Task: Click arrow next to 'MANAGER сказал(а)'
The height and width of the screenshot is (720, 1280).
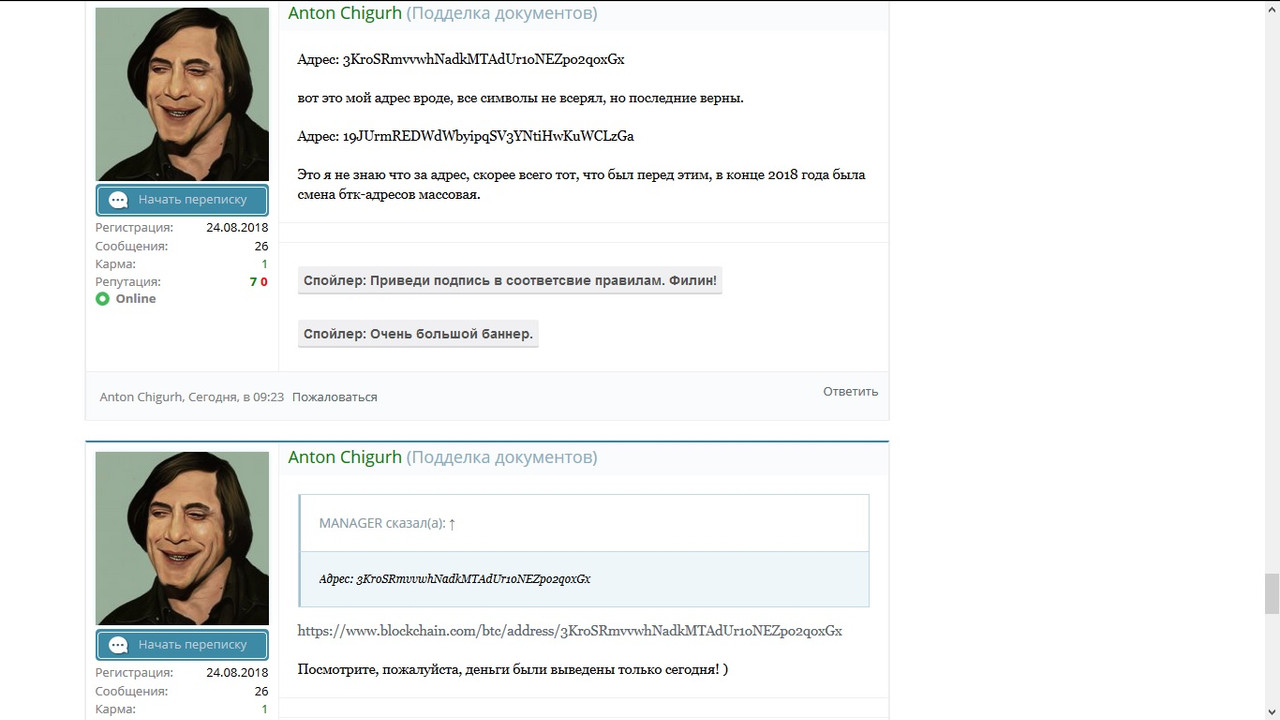Action: tap(452, 523)
